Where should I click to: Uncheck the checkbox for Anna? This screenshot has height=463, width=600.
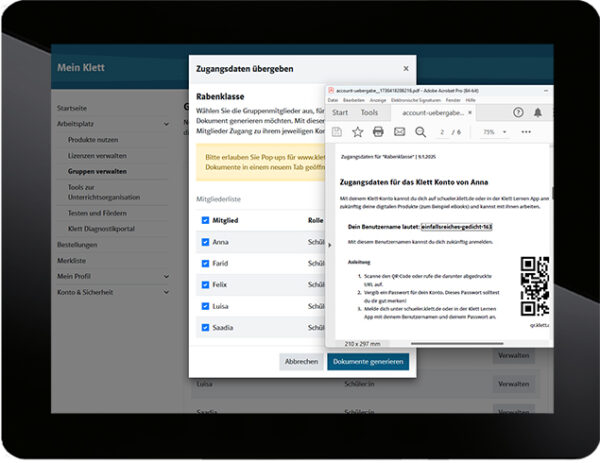coord(205,242)
